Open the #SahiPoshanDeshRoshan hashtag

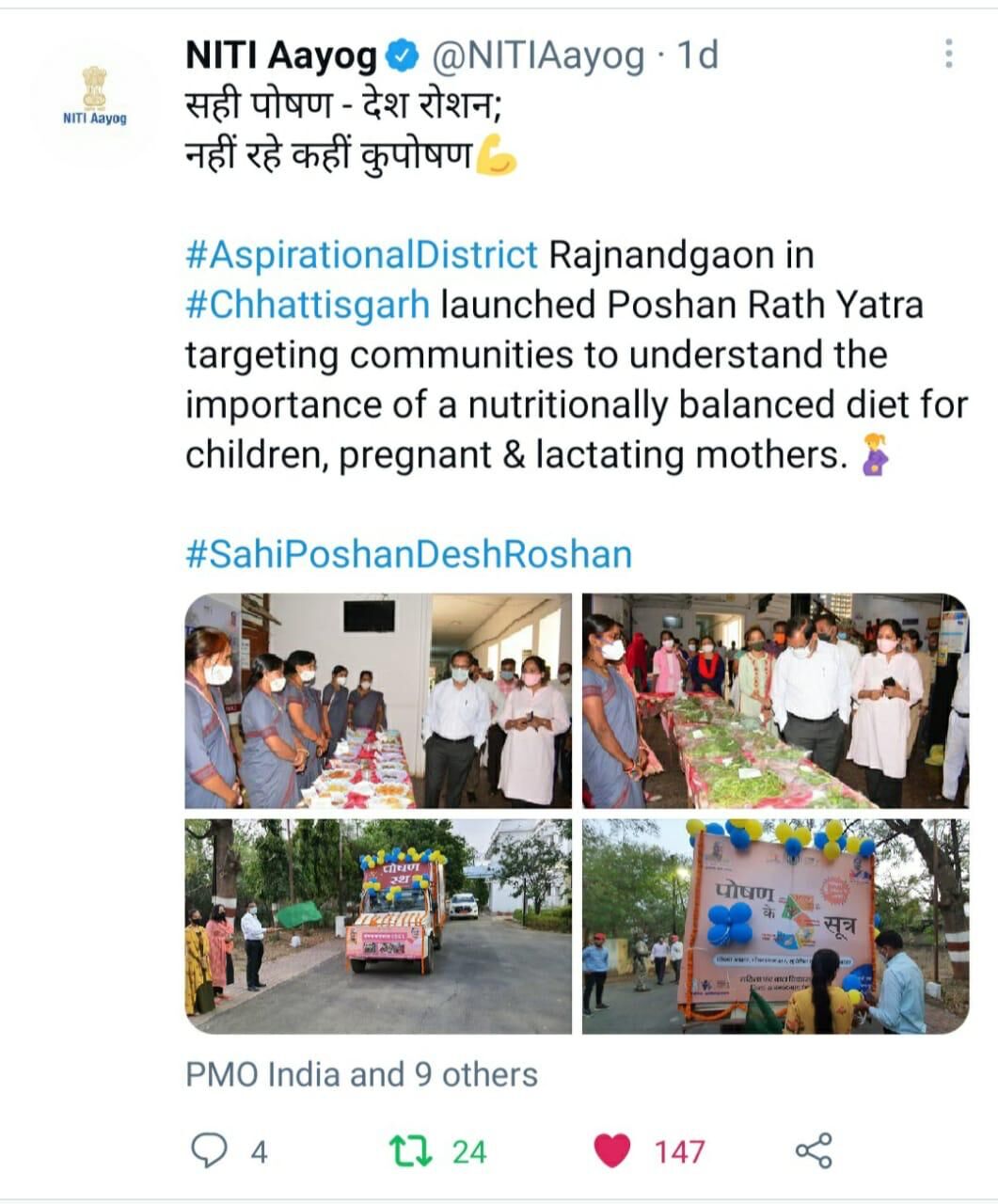409,553
